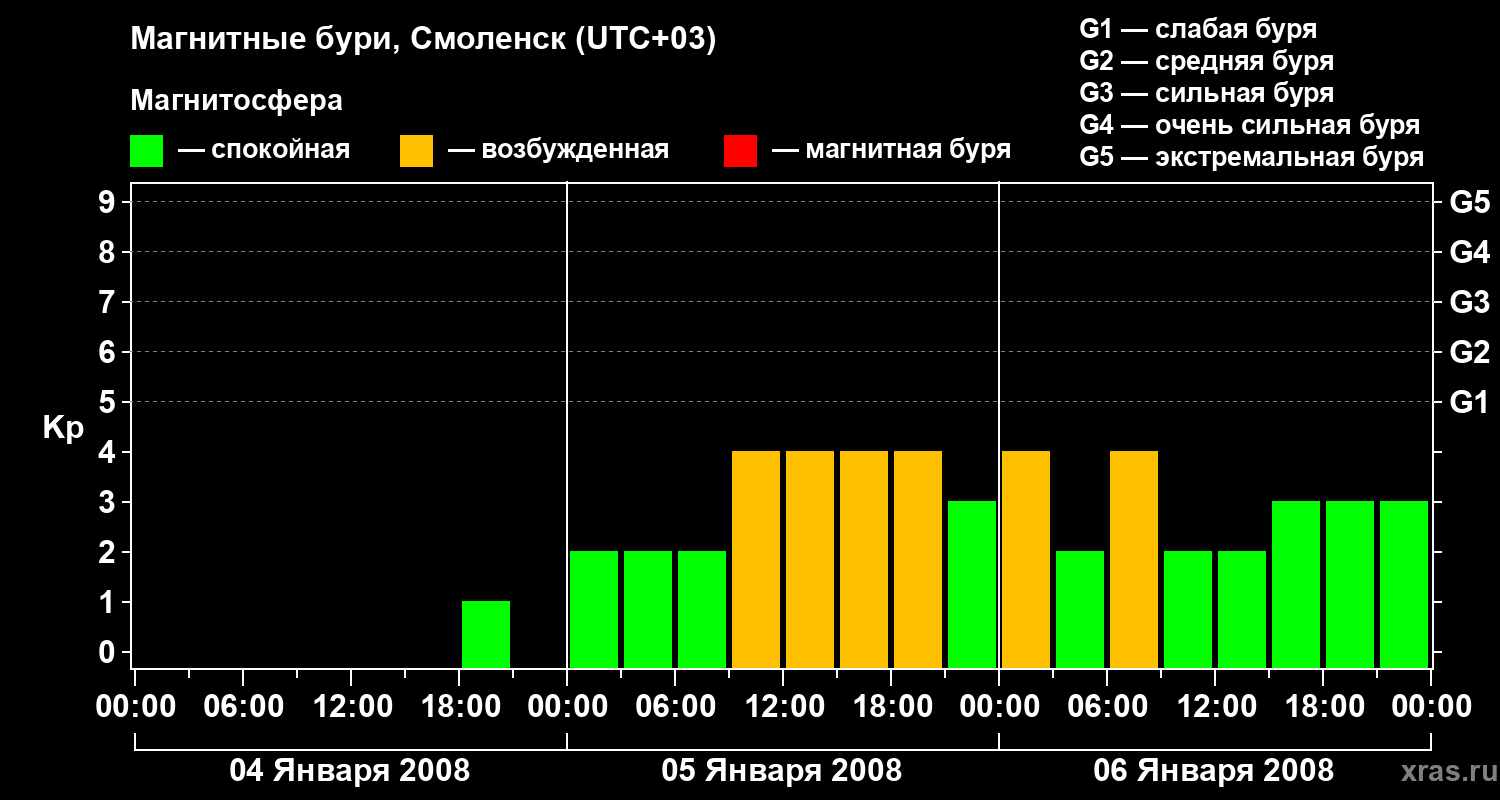The image size is (1500, 800).
Task: Click the 'G5 — экстремальная буря' legend line
Action: (x=1252, y=157)
